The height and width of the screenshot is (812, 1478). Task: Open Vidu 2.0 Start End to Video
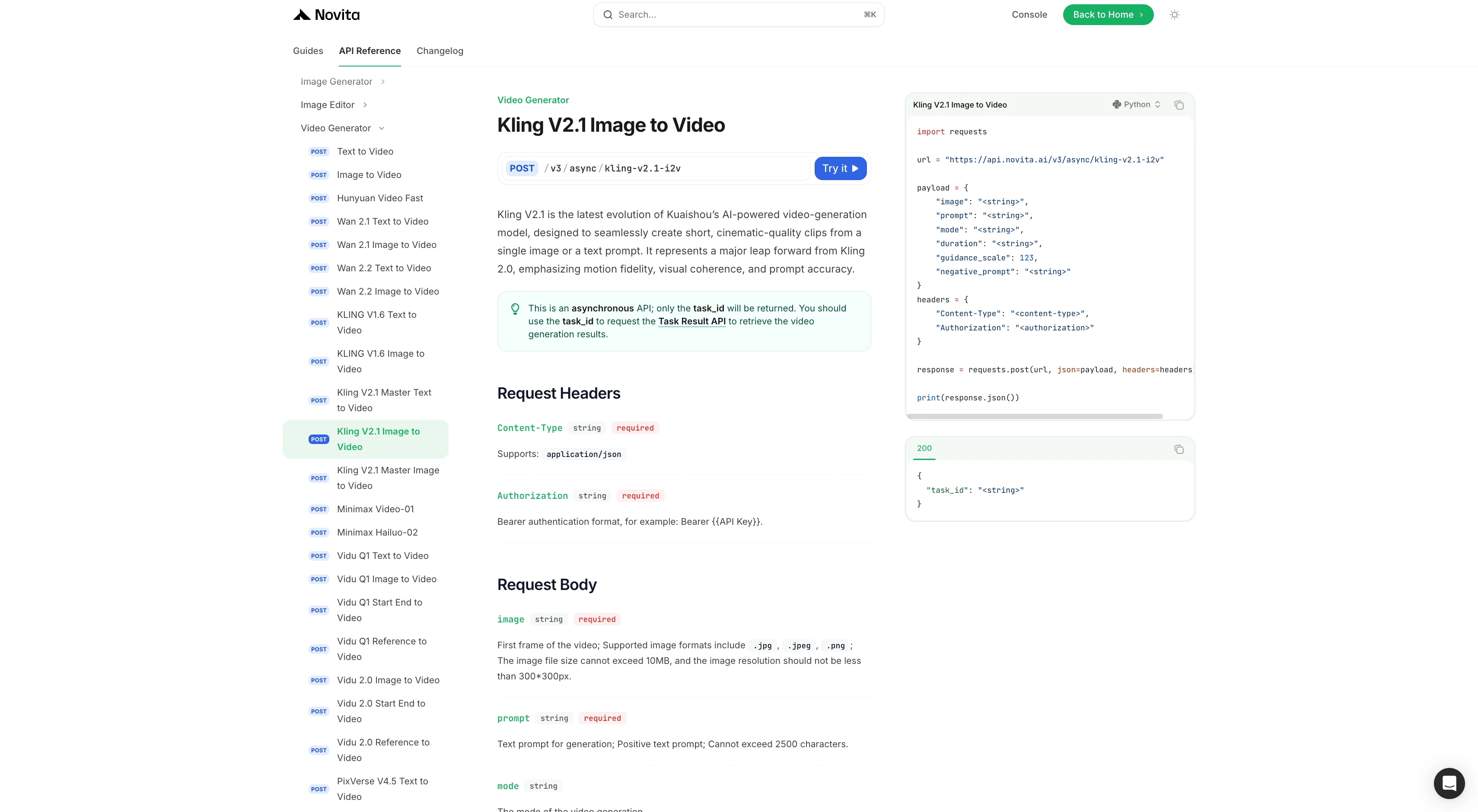tap(365, 711)
